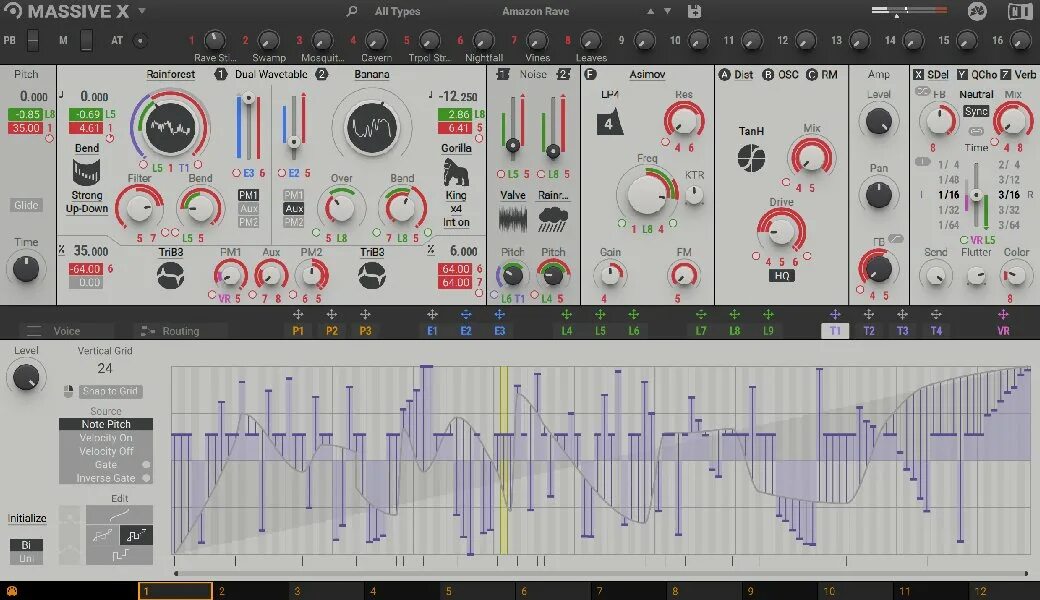
Task: Save preset with the floppy disk icon
Action: [x=694, y=11]
